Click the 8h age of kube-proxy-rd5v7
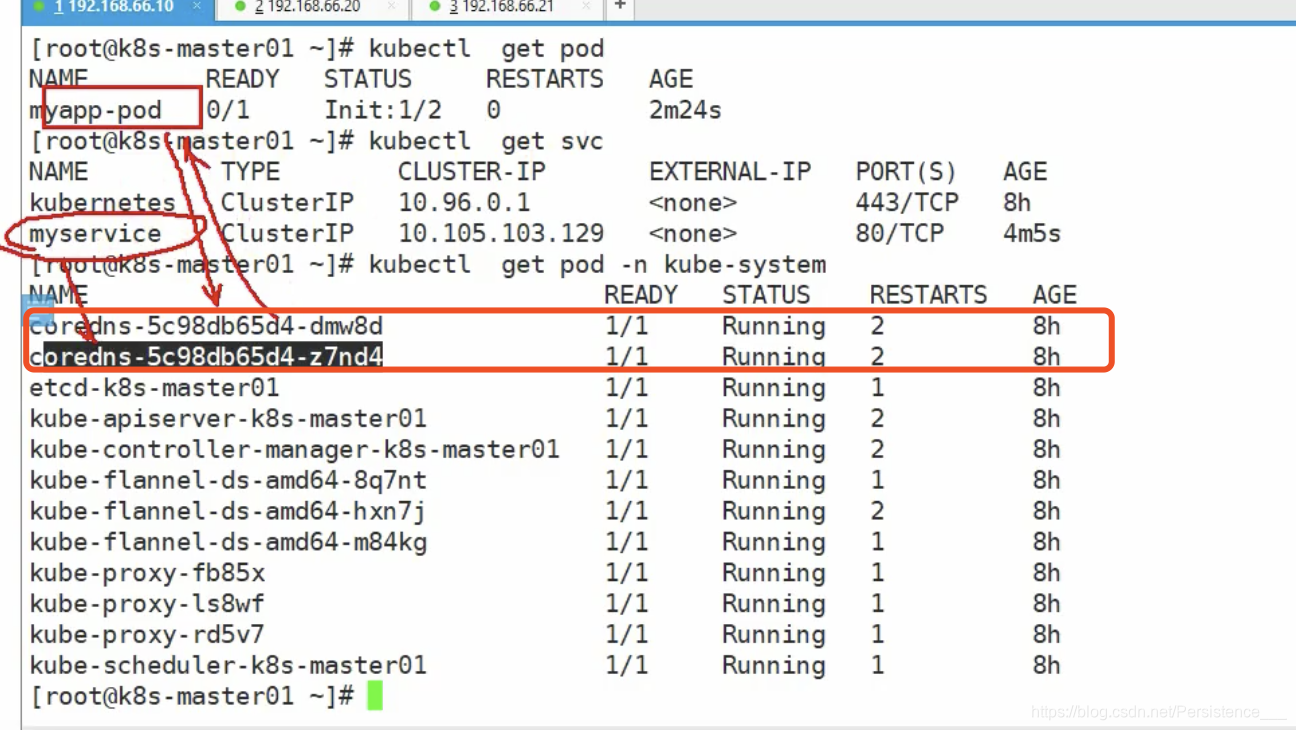Screen dimensions: 1296x730 pyautogui.click(x=1047, y=635)
